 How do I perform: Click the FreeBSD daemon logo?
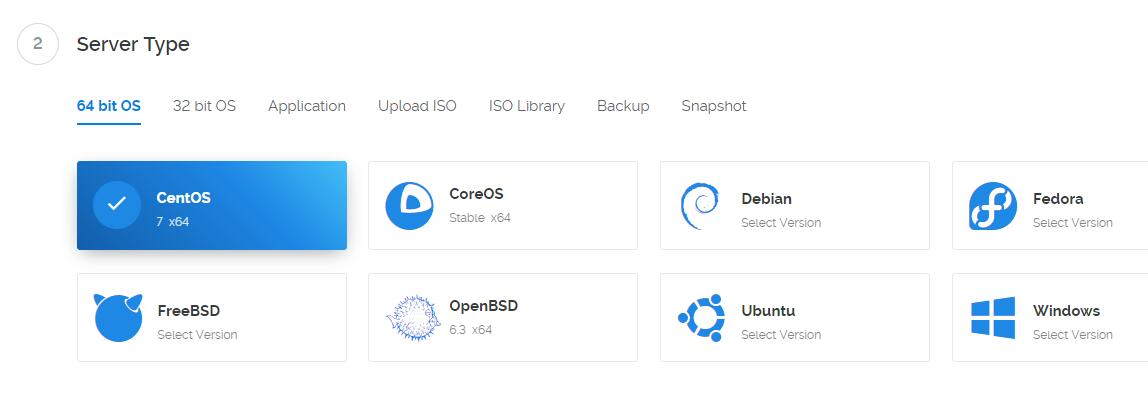click(118, 318)
